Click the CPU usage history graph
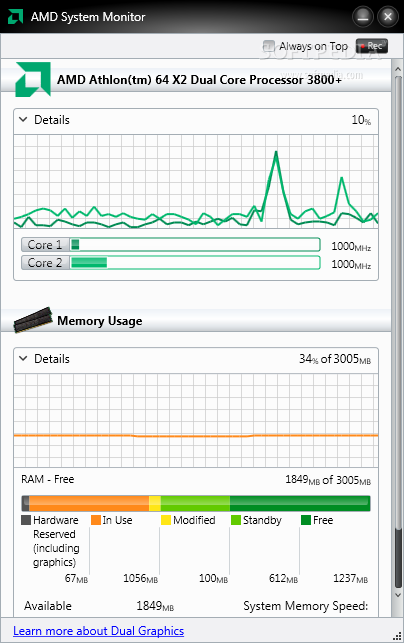 [196, 181]
